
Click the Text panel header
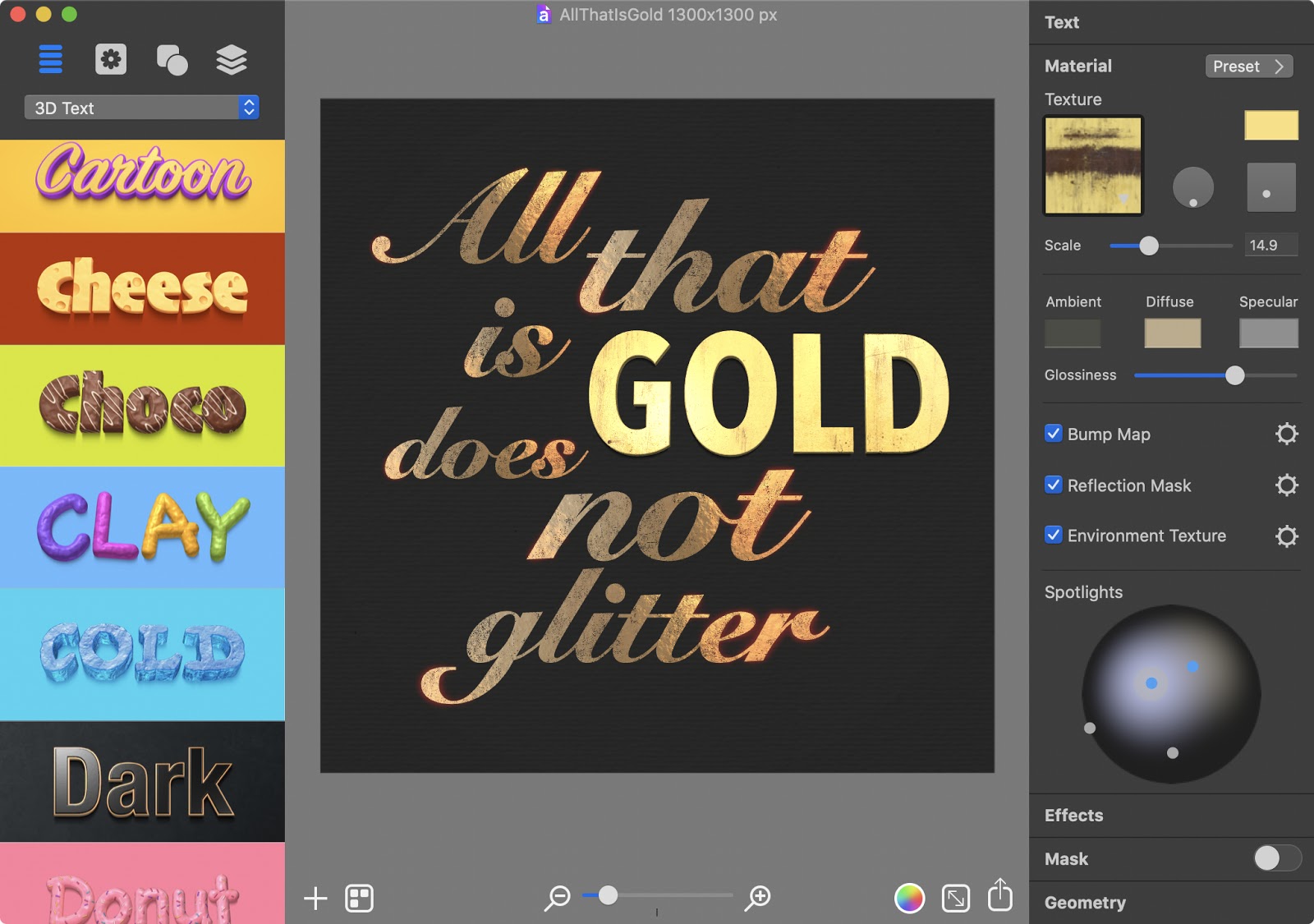[x=1061, y=22]
